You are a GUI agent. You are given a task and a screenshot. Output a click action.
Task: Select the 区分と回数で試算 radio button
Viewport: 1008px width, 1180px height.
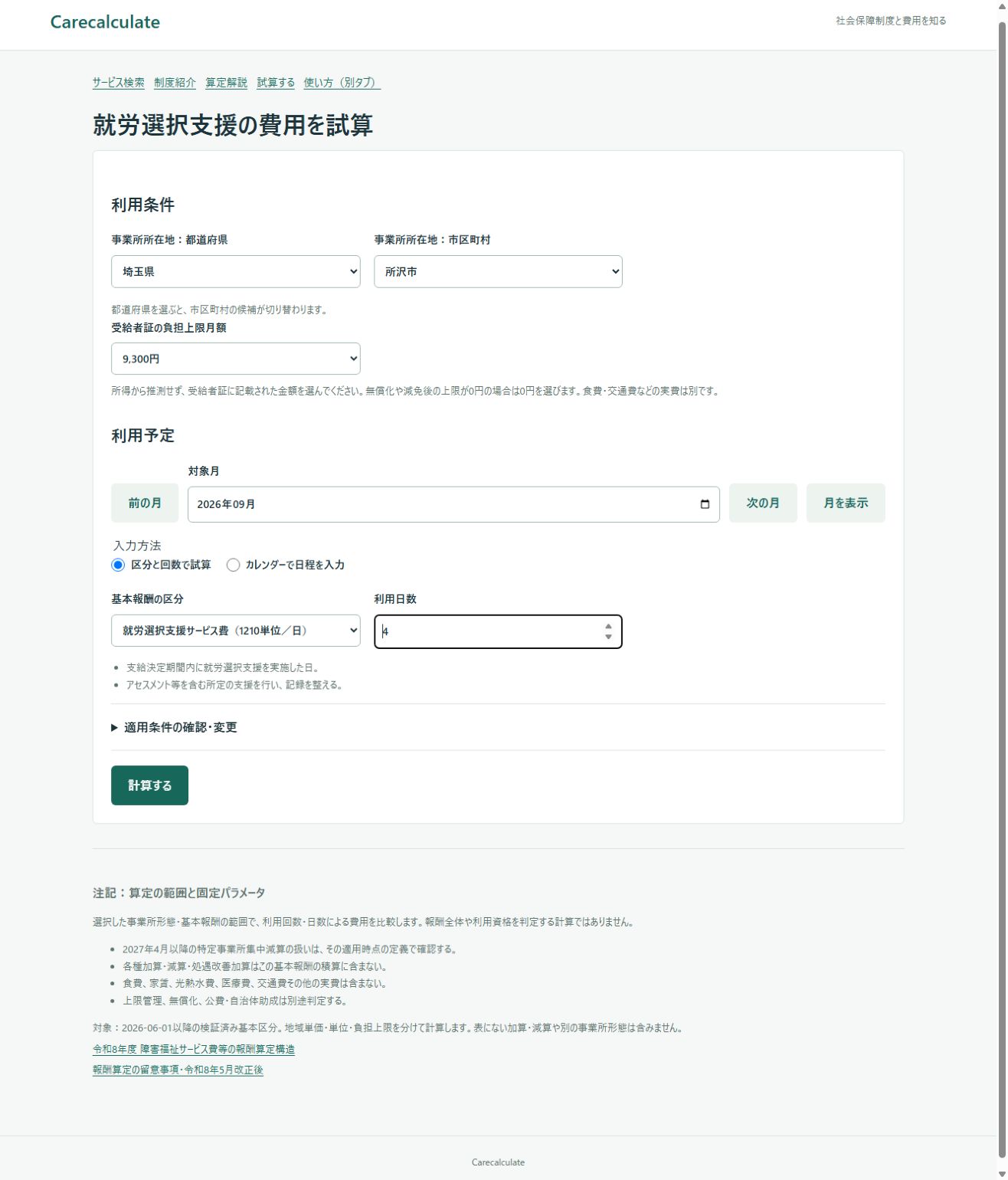click(118, 565)
